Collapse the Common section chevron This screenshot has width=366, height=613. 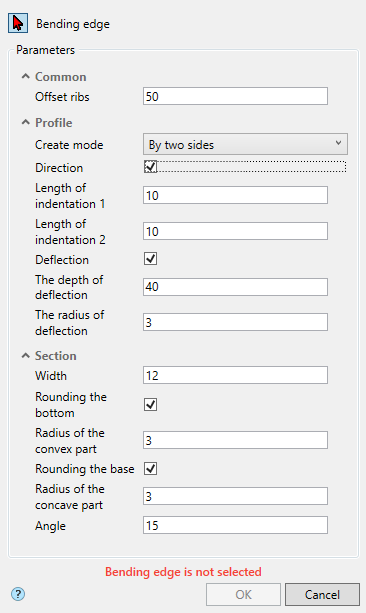[25, 77]
